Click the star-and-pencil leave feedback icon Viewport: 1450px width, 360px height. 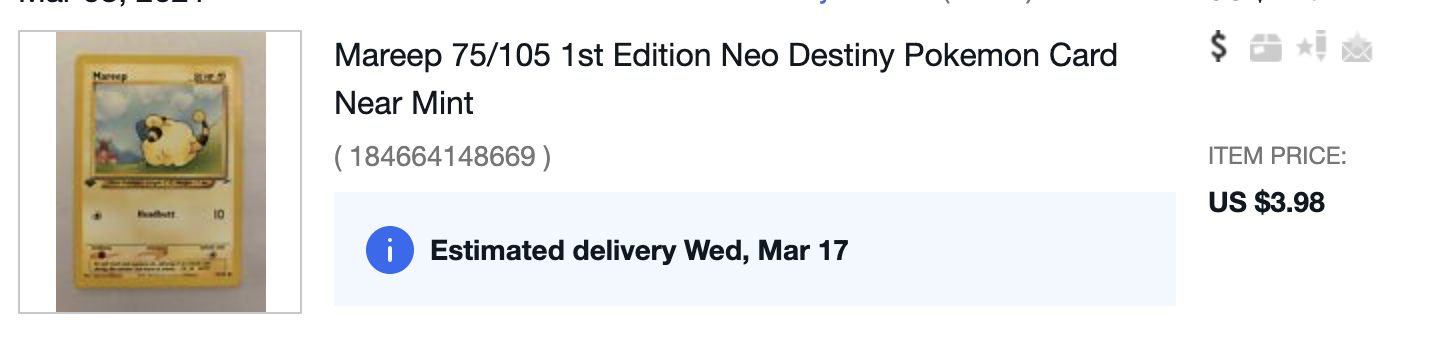click(1311, 47)
